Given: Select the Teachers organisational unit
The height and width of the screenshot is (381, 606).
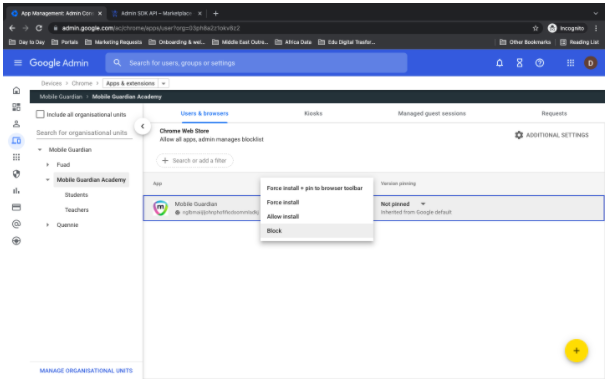Looking at the screenshot, I should tap(77, 210).
